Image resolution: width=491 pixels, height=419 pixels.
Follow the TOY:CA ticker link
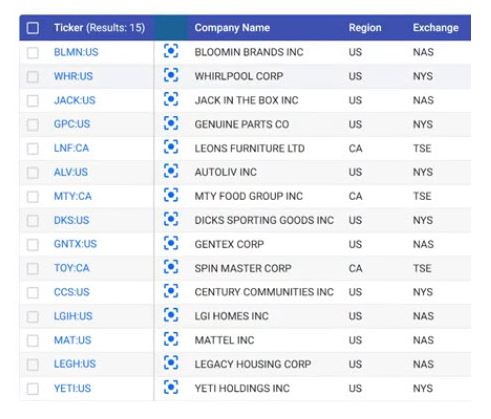pyautogui.click(x=72, y=268)
